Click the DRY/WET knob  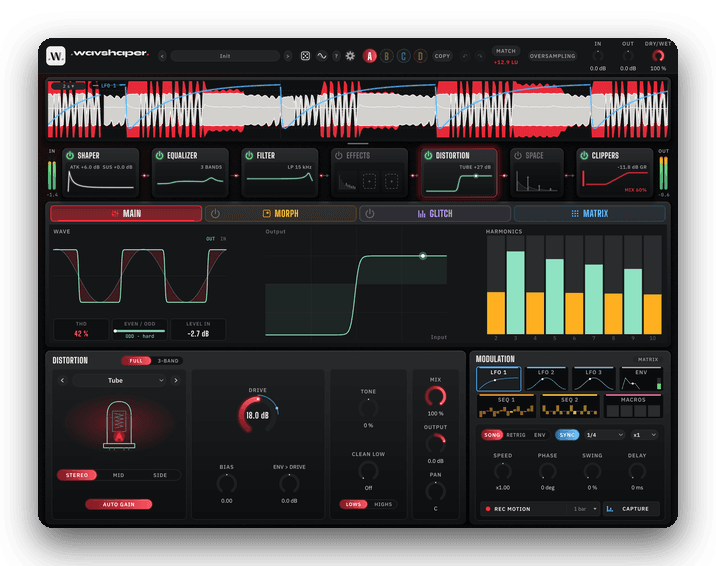click(x=658, y=56)
